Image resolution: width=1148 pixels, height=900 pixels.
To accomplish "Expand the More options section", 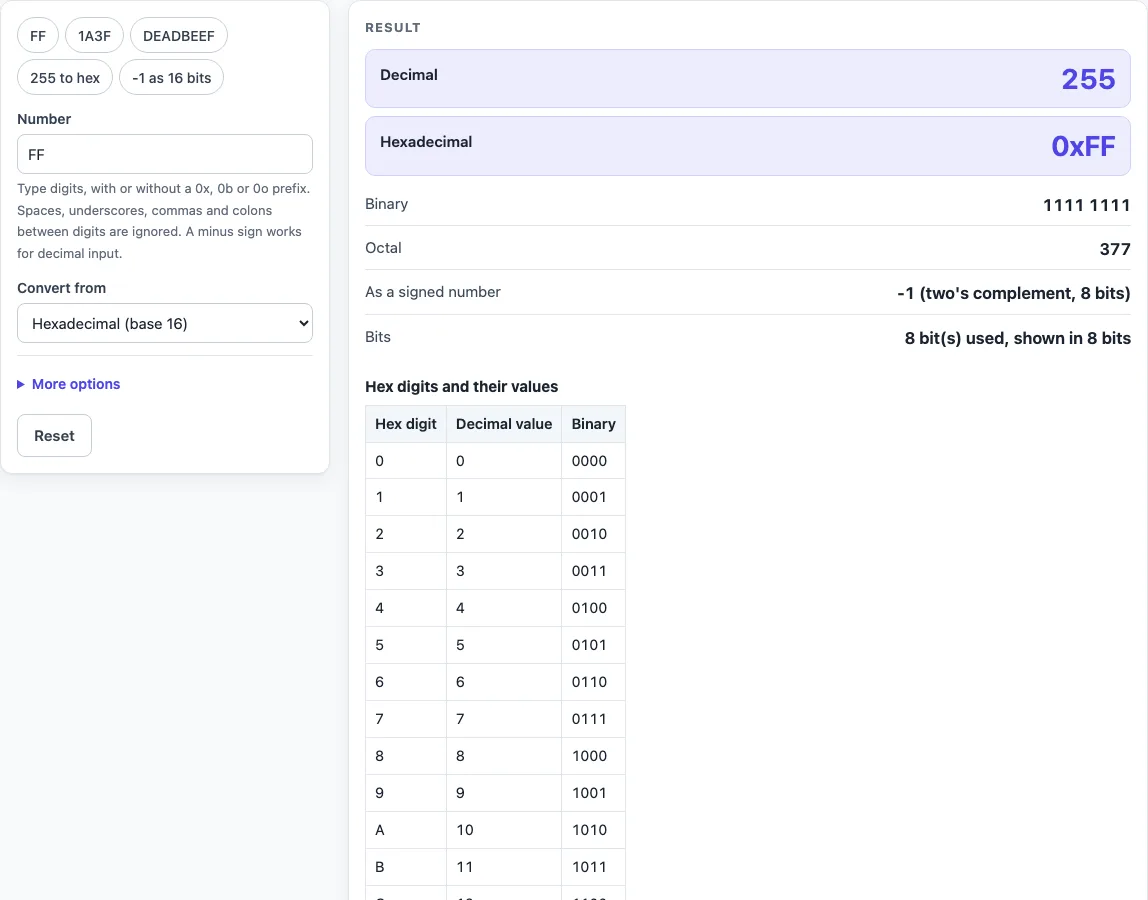I will [x=69, y=384].
